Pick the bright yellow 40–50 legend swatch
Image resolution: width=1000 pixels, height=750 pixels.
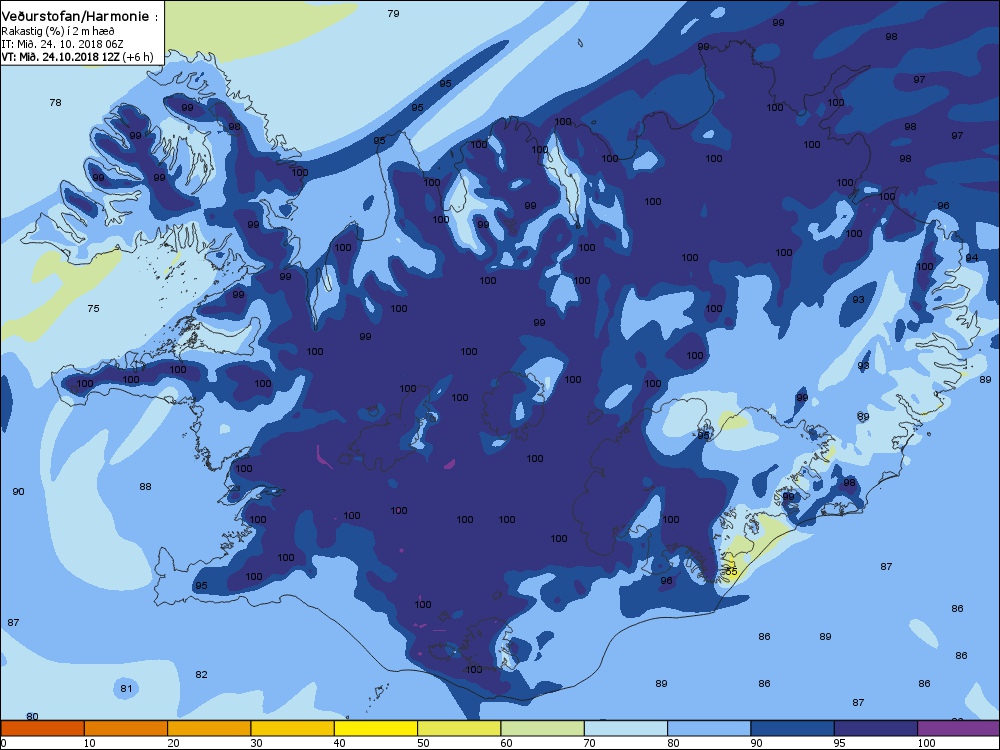(376, 728)
